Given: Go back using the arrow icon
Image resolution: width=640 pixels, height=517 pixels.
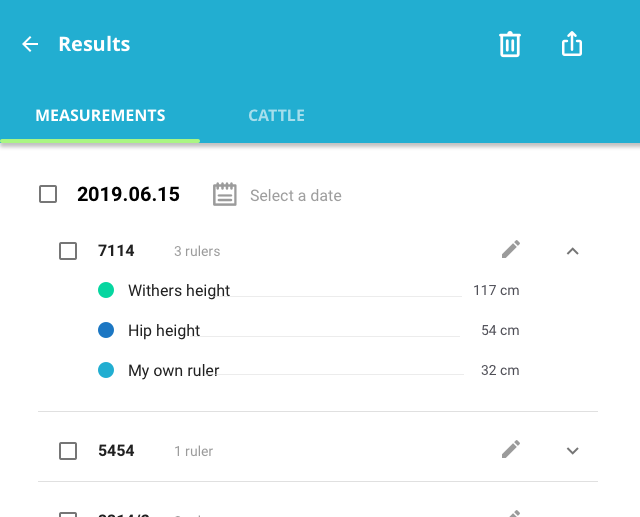Looking at the screenshot, I should [30, 44].
